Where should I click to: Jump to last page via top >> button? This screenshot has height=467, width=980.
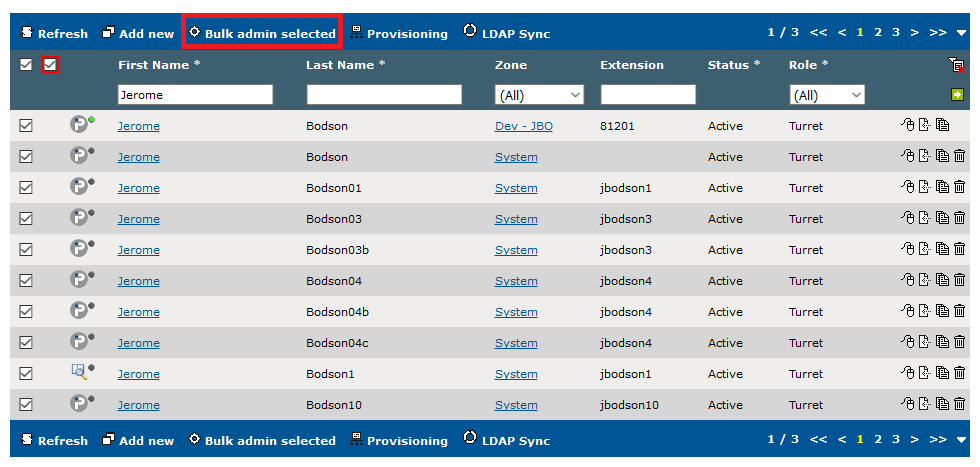click(x=938, y=33)
